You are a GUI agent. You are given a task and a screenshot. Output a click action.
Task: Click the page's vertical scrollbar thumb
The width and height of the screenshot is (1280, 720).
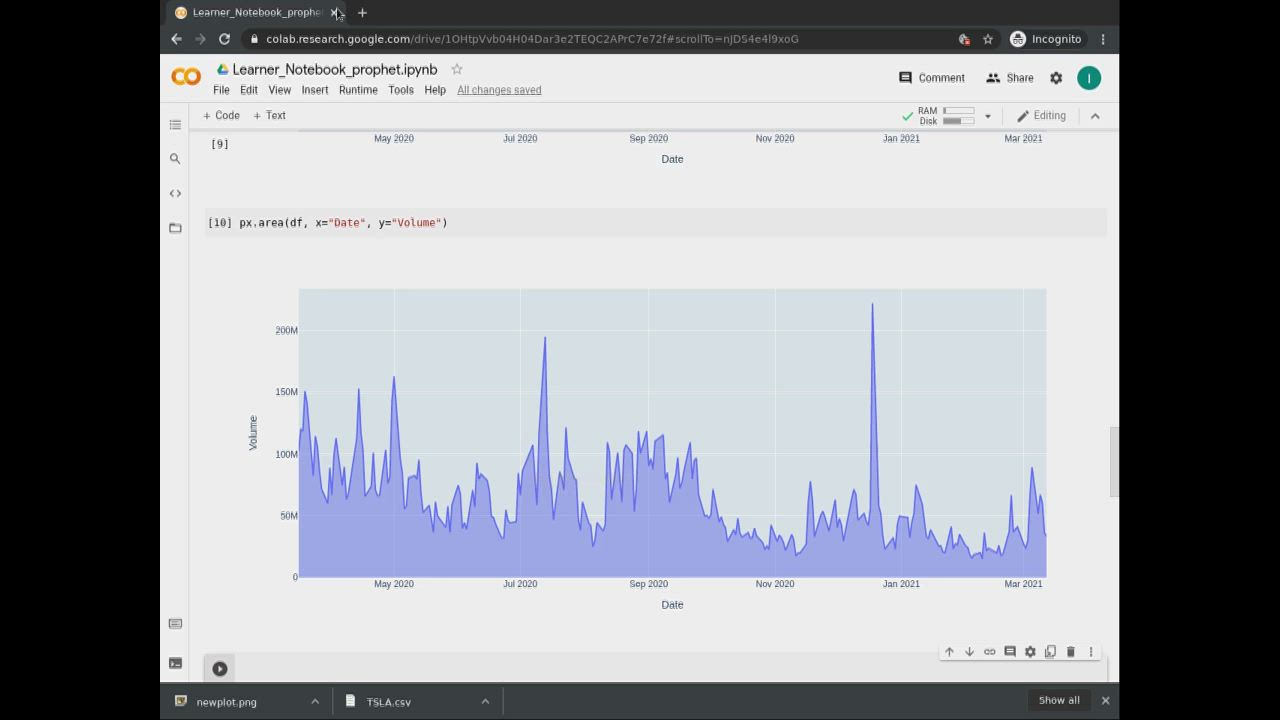(1114, 462)
